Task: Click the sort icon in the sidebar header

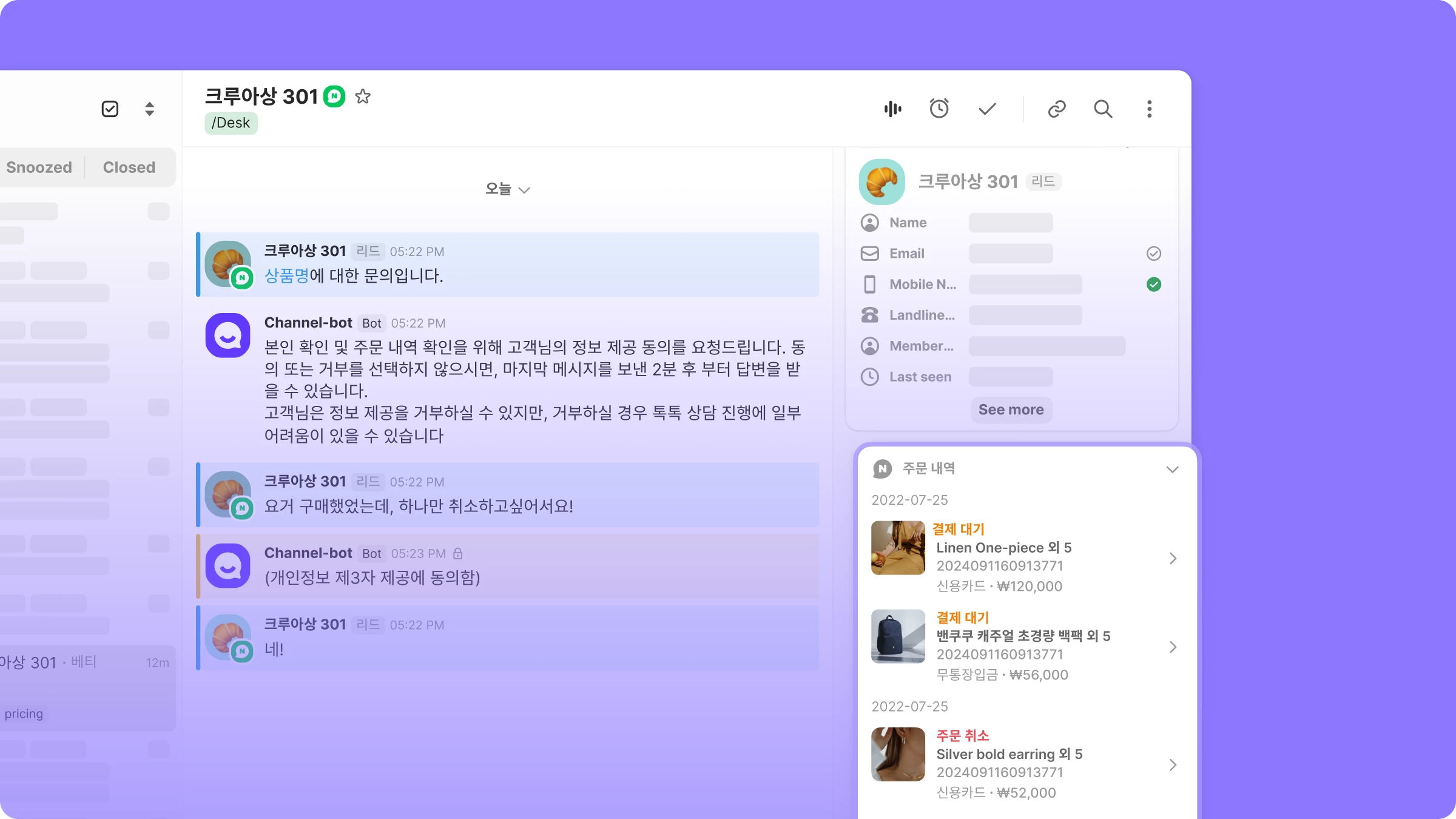Action: tap(149, 109)
